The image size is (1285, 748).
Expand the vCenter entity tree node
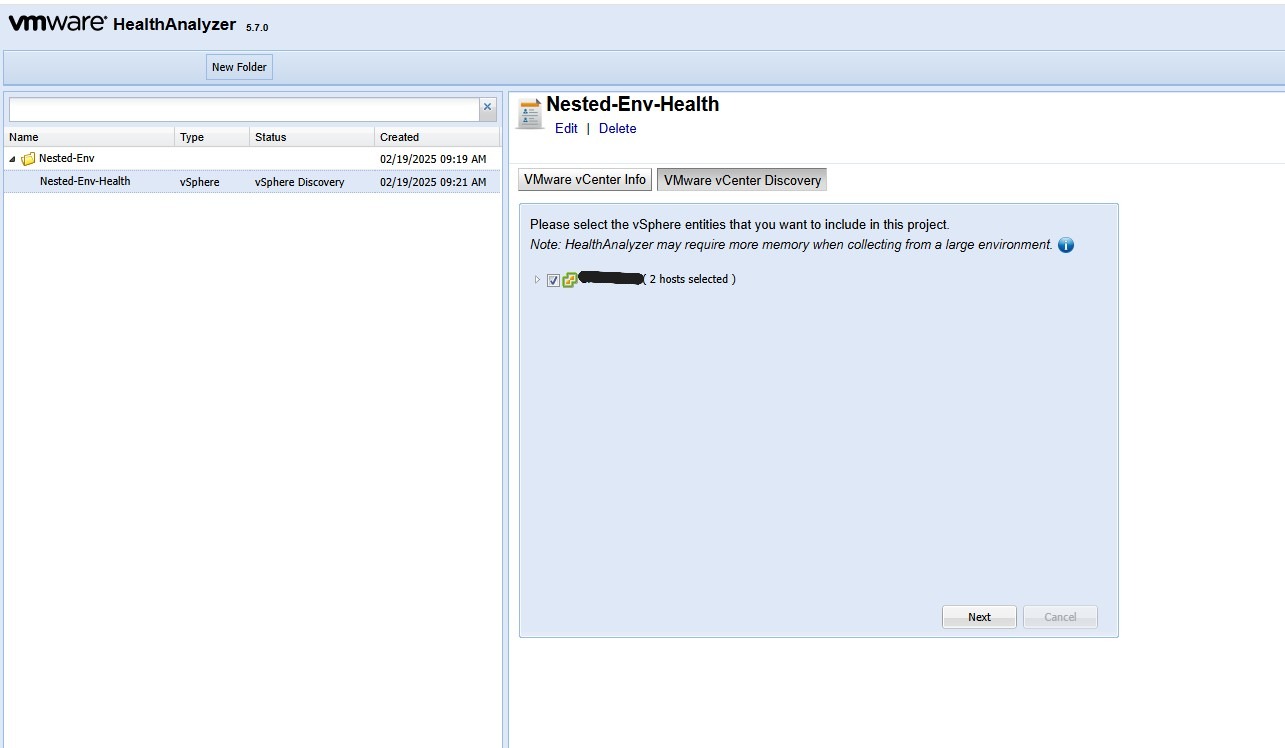(x=537, y=280)
